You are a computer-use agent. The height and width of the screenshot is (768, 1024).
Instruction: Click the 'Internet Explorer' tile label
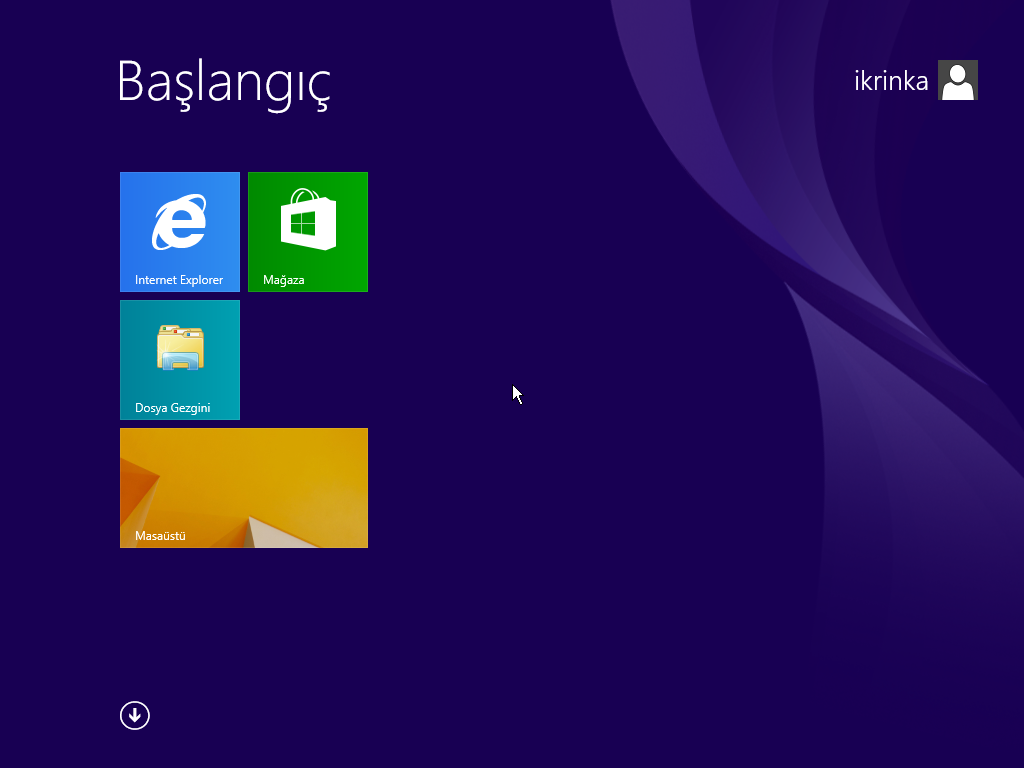179,280
